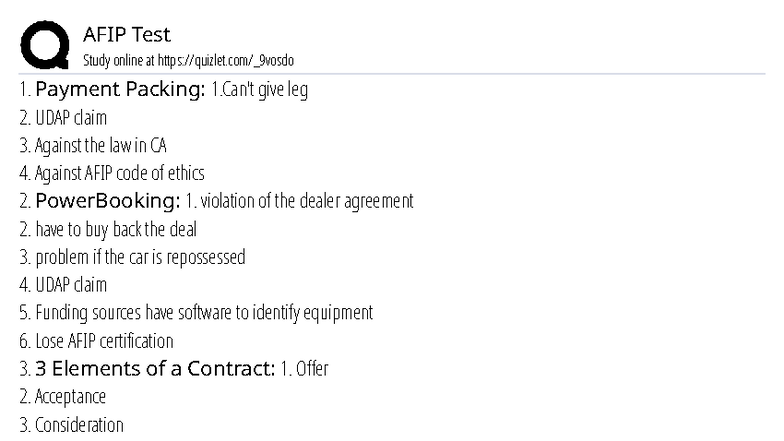Select the Payment Packing term heading

pos(120,89)
